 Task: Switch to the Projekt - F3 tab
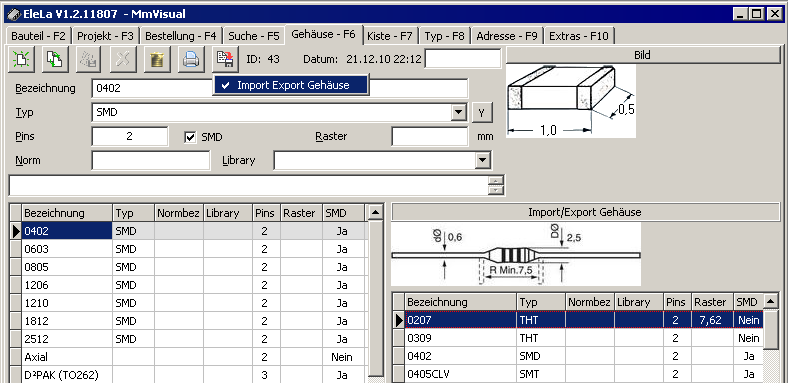coord(106,36)
